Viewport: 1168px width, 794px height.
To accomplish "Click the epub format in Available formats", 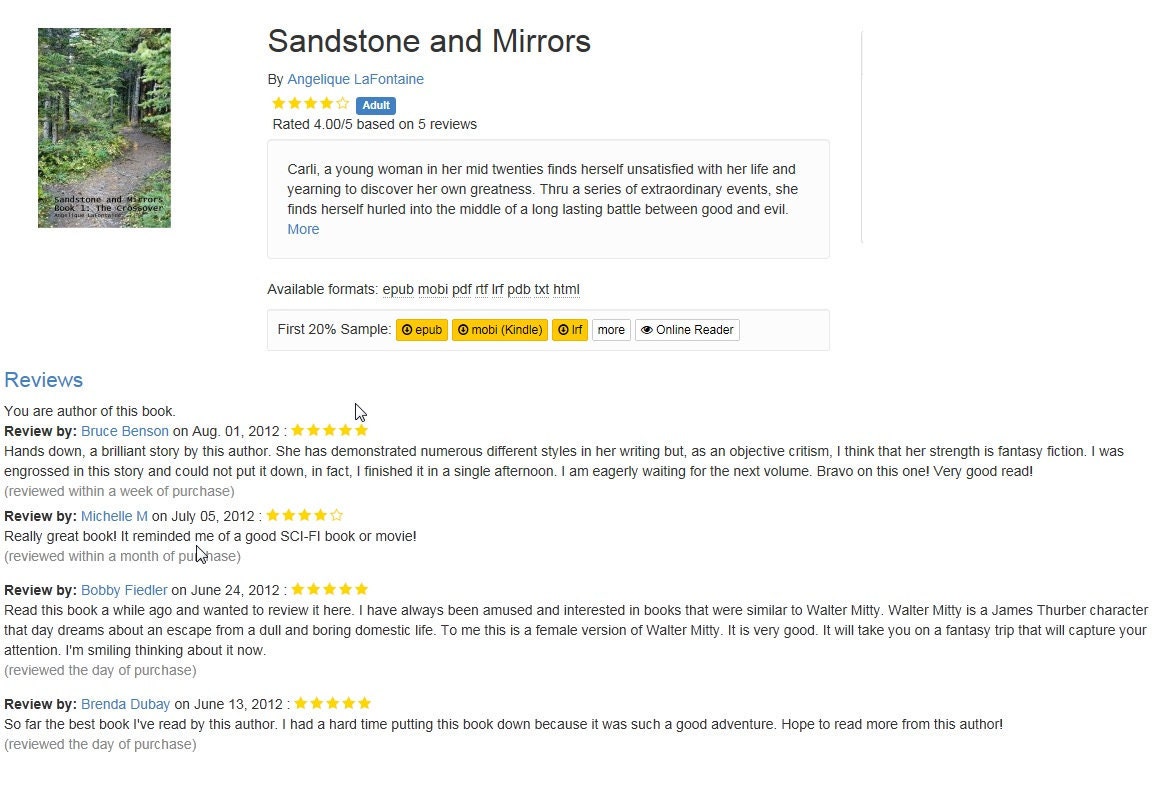I will [x=398, y=289].
